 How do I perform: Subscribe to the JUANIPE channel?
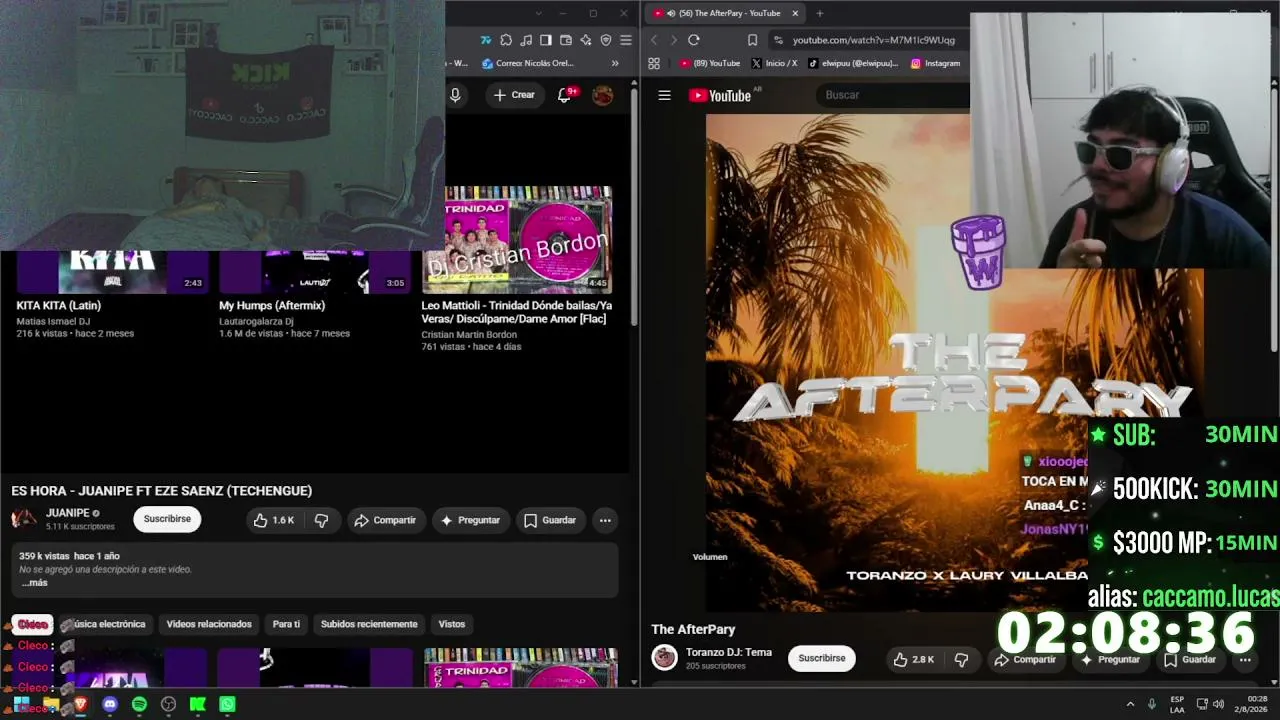[x=167, y=520]
